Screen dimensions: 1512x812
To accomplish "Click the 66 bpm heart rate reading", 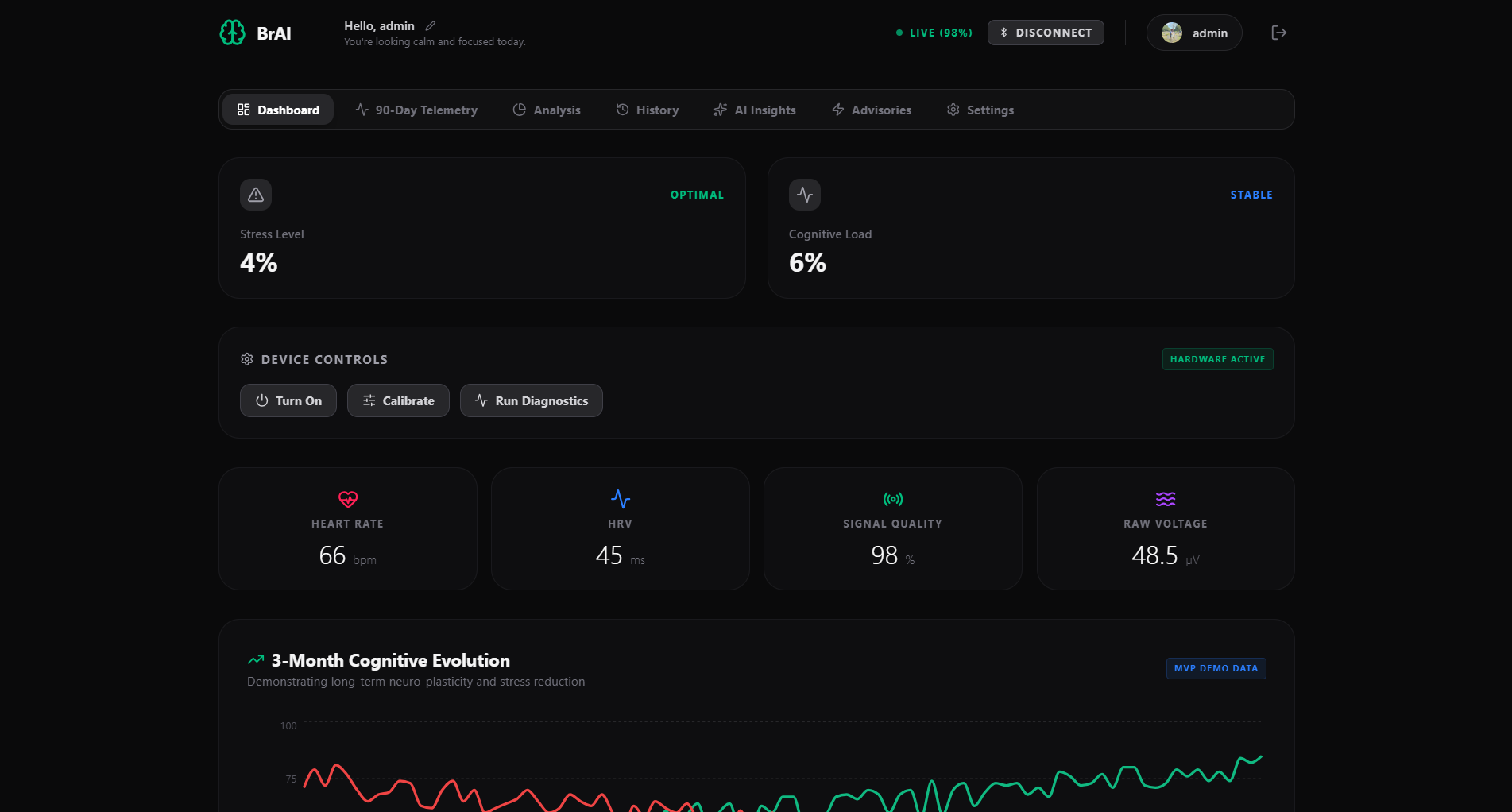I will click(348, 555).
